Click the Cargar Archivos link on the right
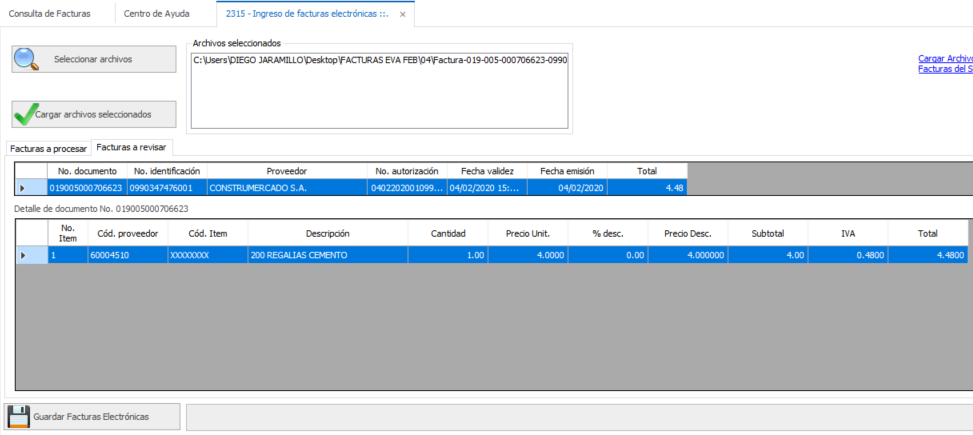The width and height of the screenshot is (973, 435). click(945, 58)
